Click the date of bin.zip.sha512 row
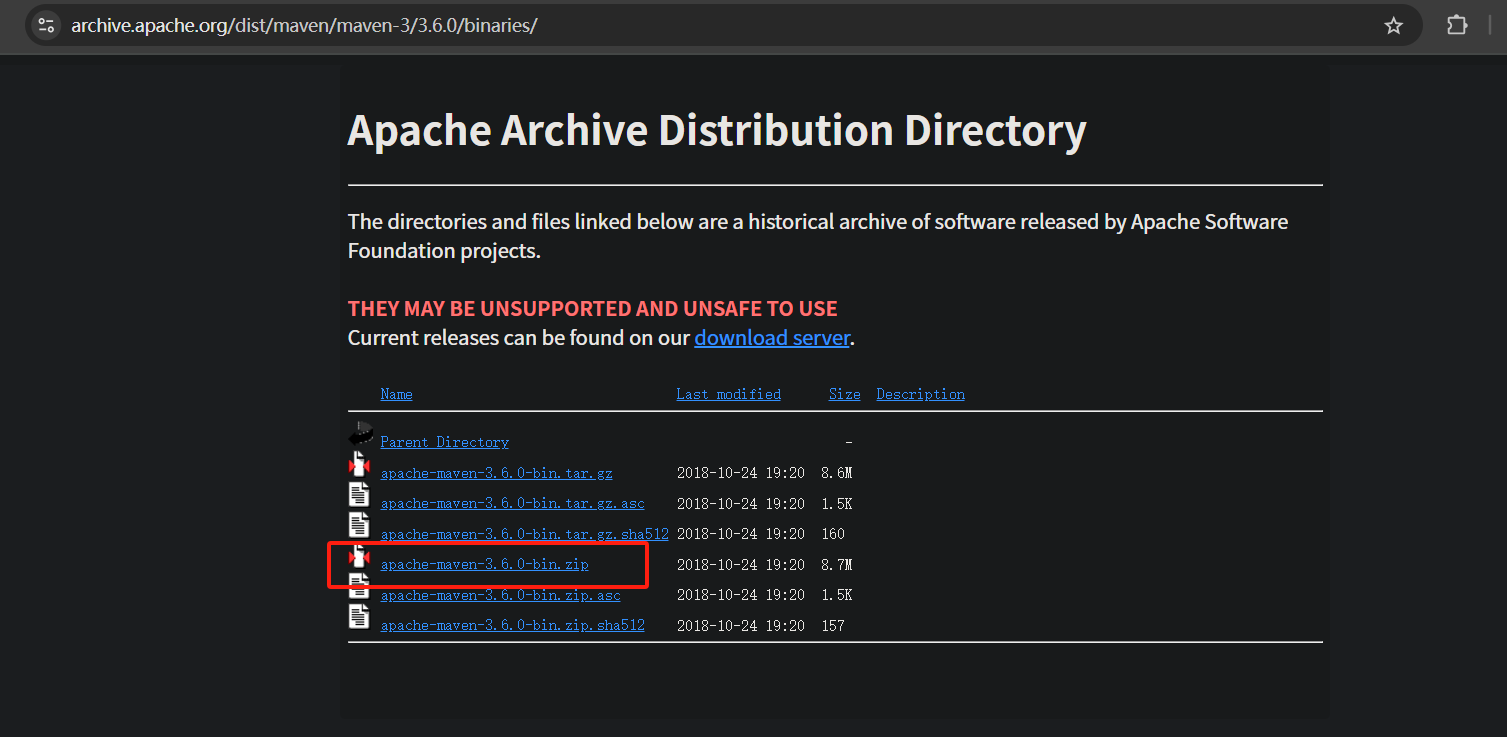Screen dimensions: 1507x737 pos(740,626)
